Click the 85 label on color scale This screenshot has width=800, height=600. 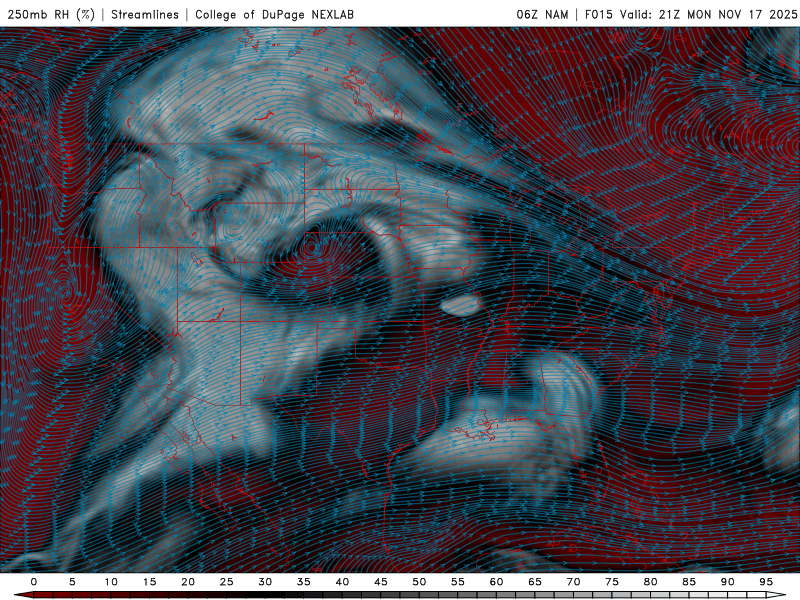point(689,582)
